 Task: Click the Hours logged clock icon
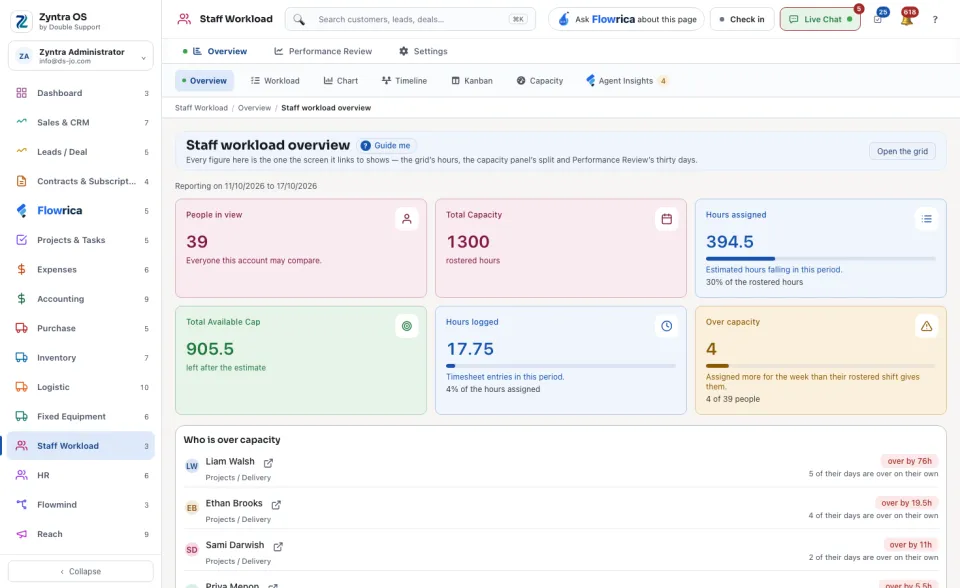(667, 326)
